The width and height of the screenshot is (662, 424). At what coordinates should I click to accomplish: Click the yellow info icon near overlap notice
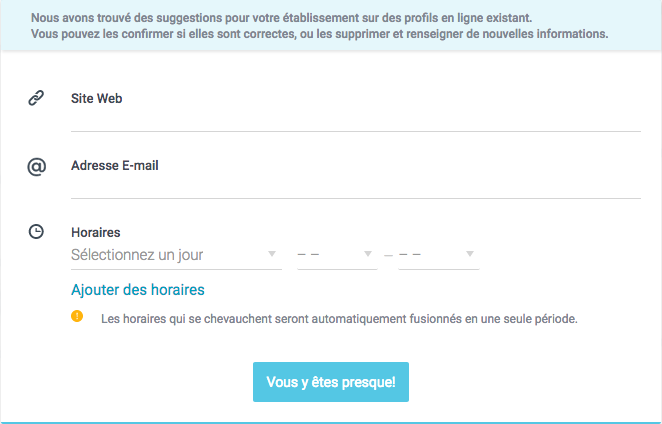coord(77,317)
